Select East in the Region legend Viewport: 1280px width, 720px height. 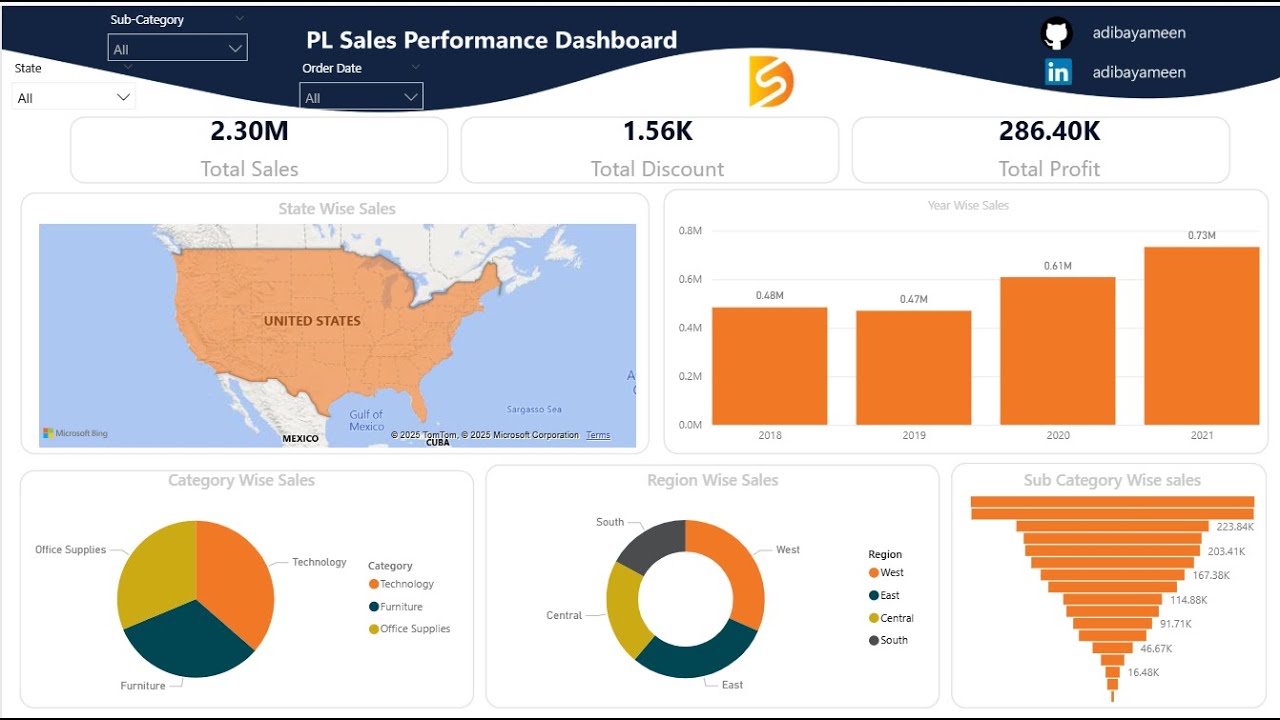(884, 595)
